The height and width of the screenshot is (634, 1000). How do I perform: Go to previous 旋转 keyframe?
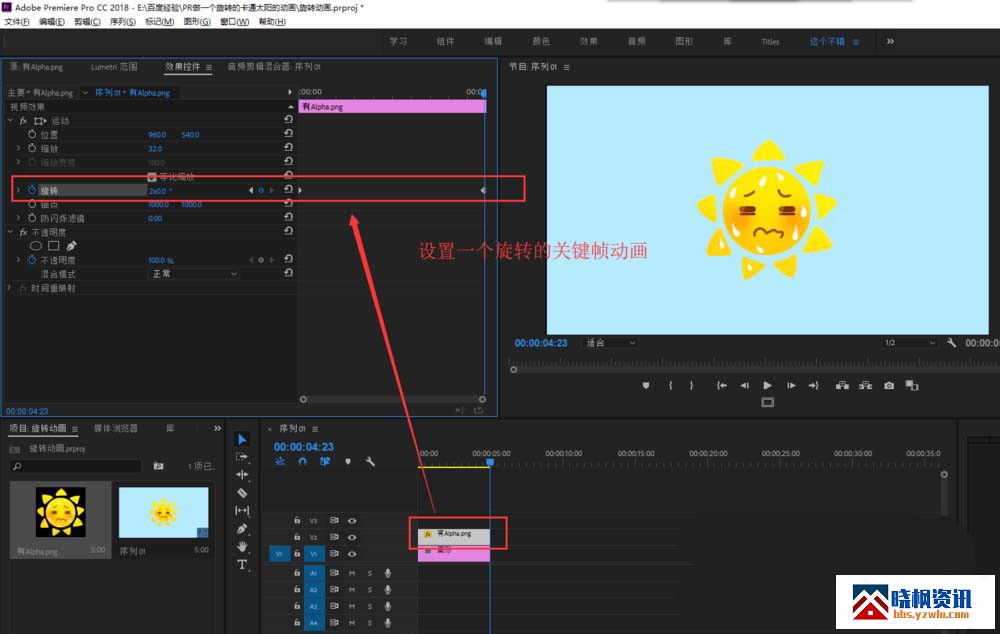coord(251,190)
